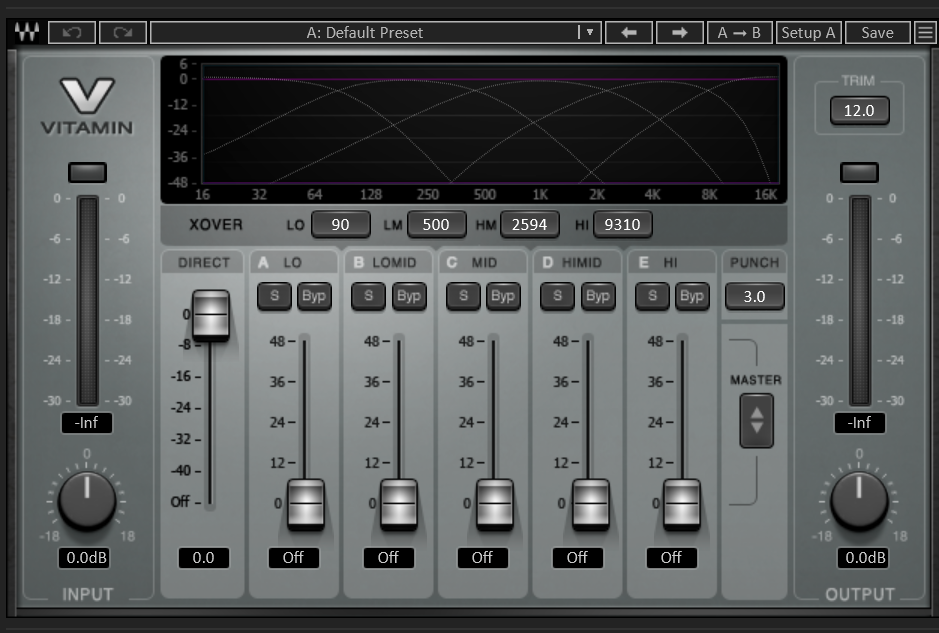Click the Input gain knob

(x=87, y=501)
